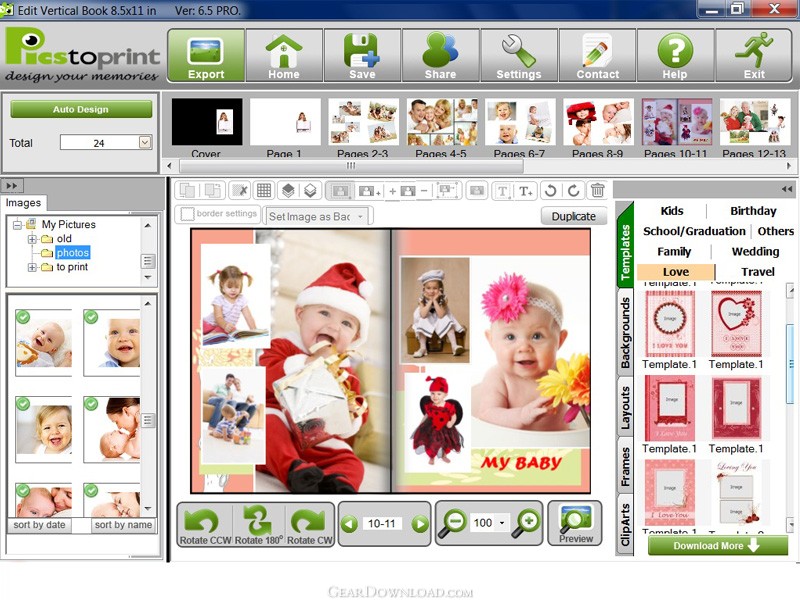Switch to the Backgrounds side tab
This screenshot has height=600, width=800.
(625, 333)
